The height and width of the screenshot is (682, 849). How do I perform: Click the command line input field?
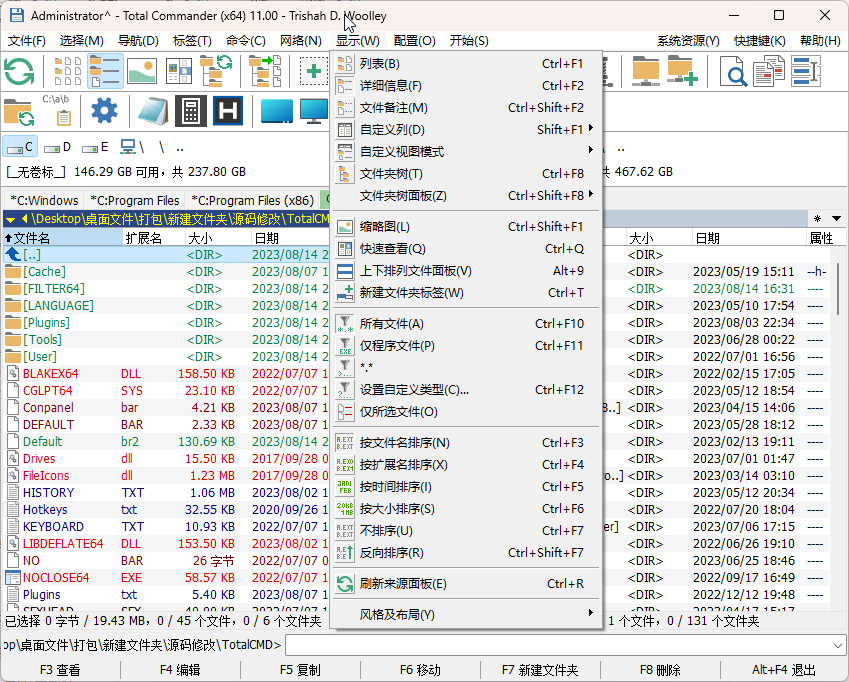(558, 645)
